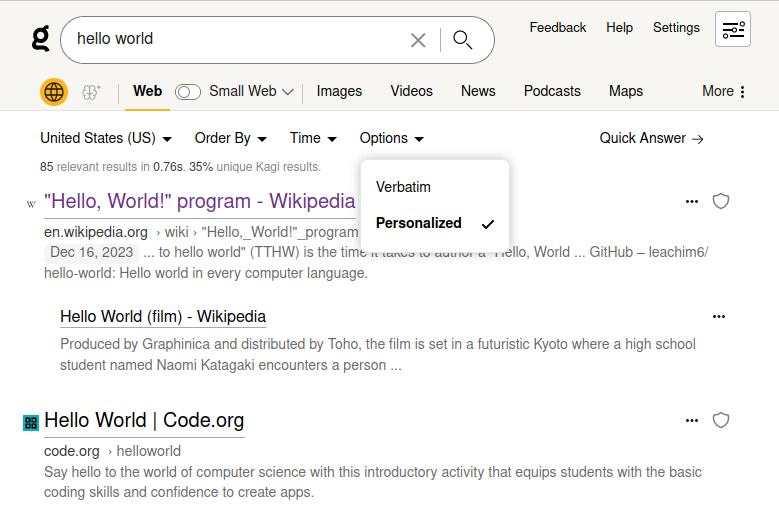The height and width of the screenshot is (531, 779).
Task: Click the 85 relevant results text
Action: [x=180, y=167]
